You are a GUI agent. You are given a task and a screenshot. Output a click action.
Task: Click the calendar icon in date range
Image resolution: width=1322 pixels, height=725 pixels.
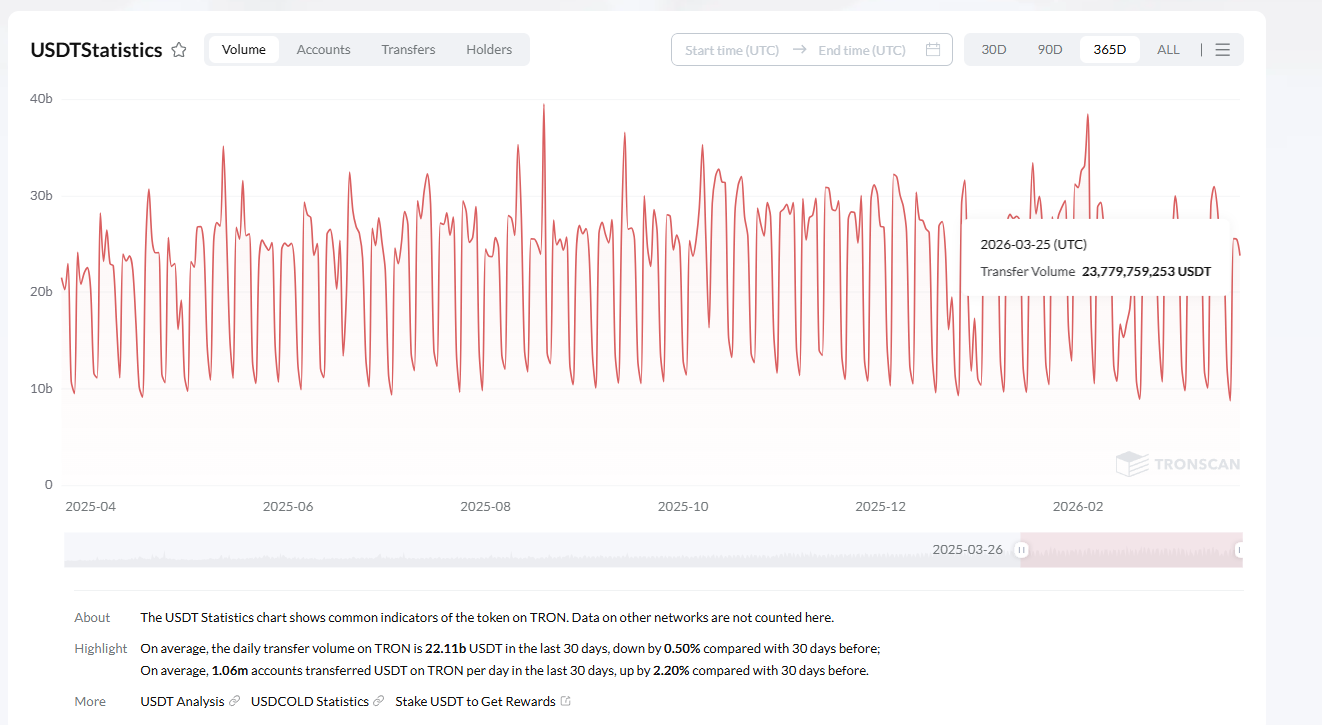(932, 50)
